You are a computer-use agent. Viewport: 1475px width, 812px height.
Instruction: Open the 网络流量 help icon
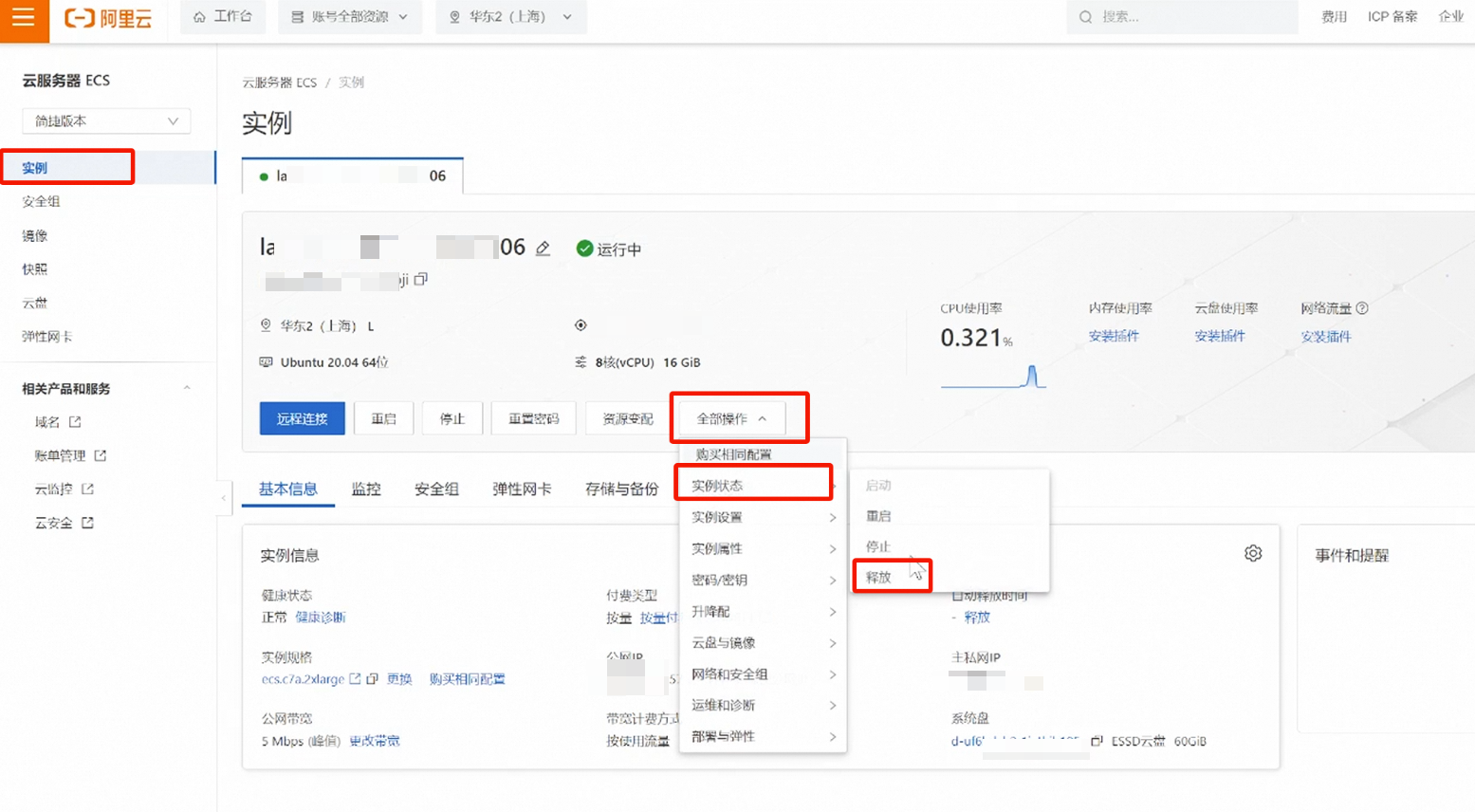(1362, 308)
